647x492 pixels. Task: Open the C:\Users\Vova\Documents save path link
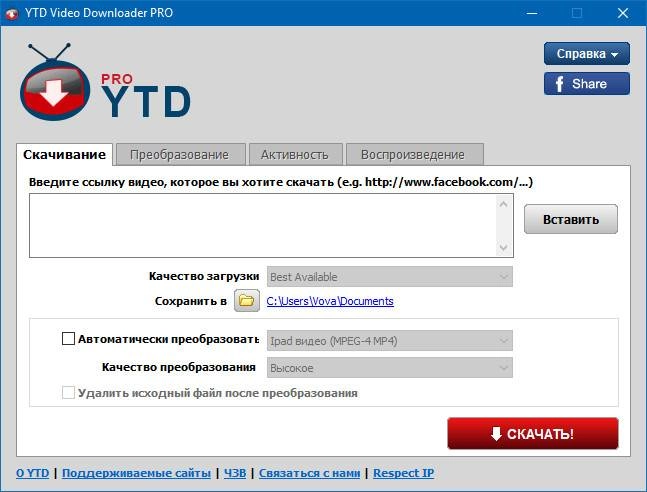[x=330, y=301]
